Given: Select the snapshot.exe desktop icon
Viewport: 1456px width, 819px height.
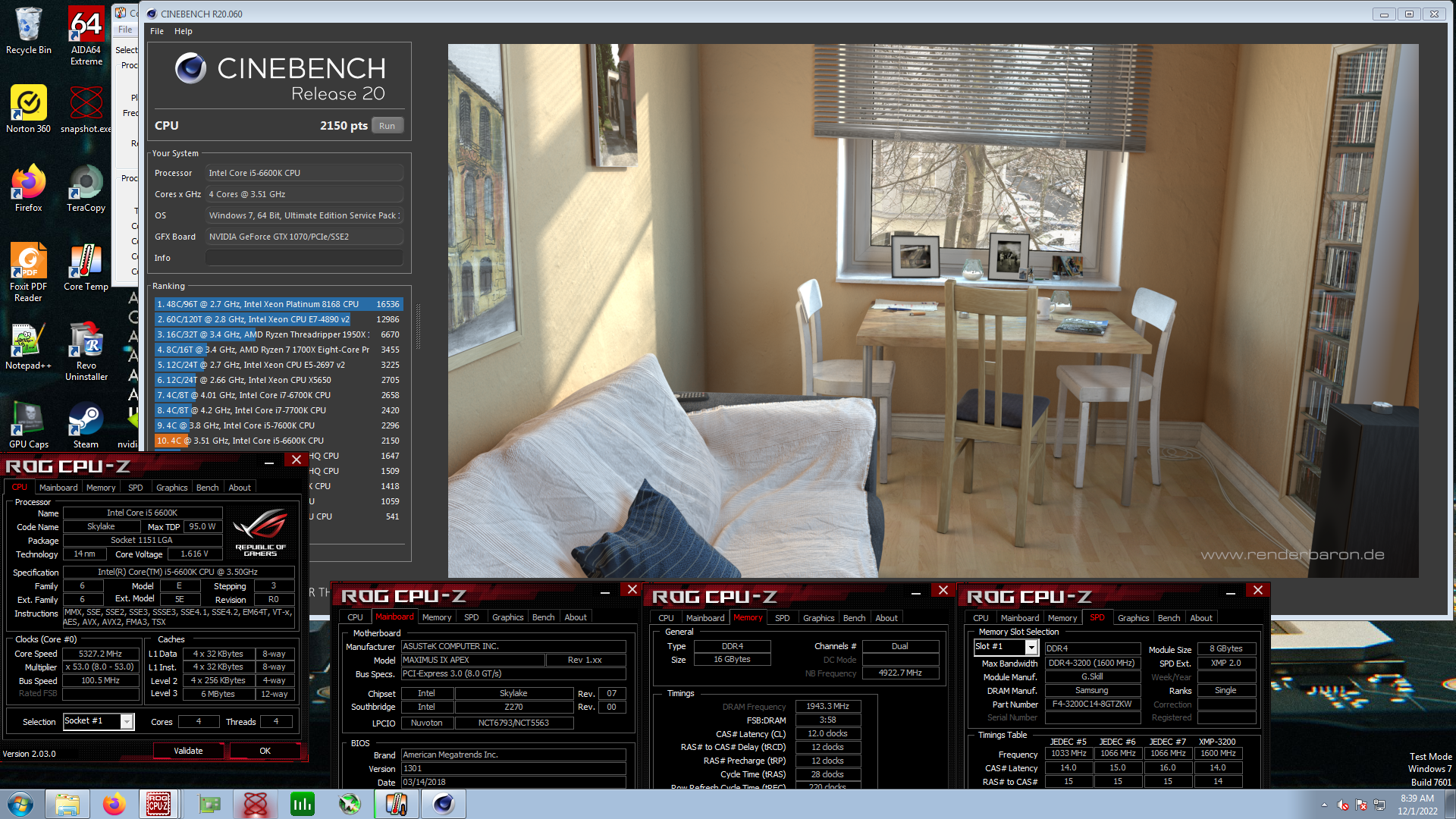Looking at the screenshot, I should (86, 108).
